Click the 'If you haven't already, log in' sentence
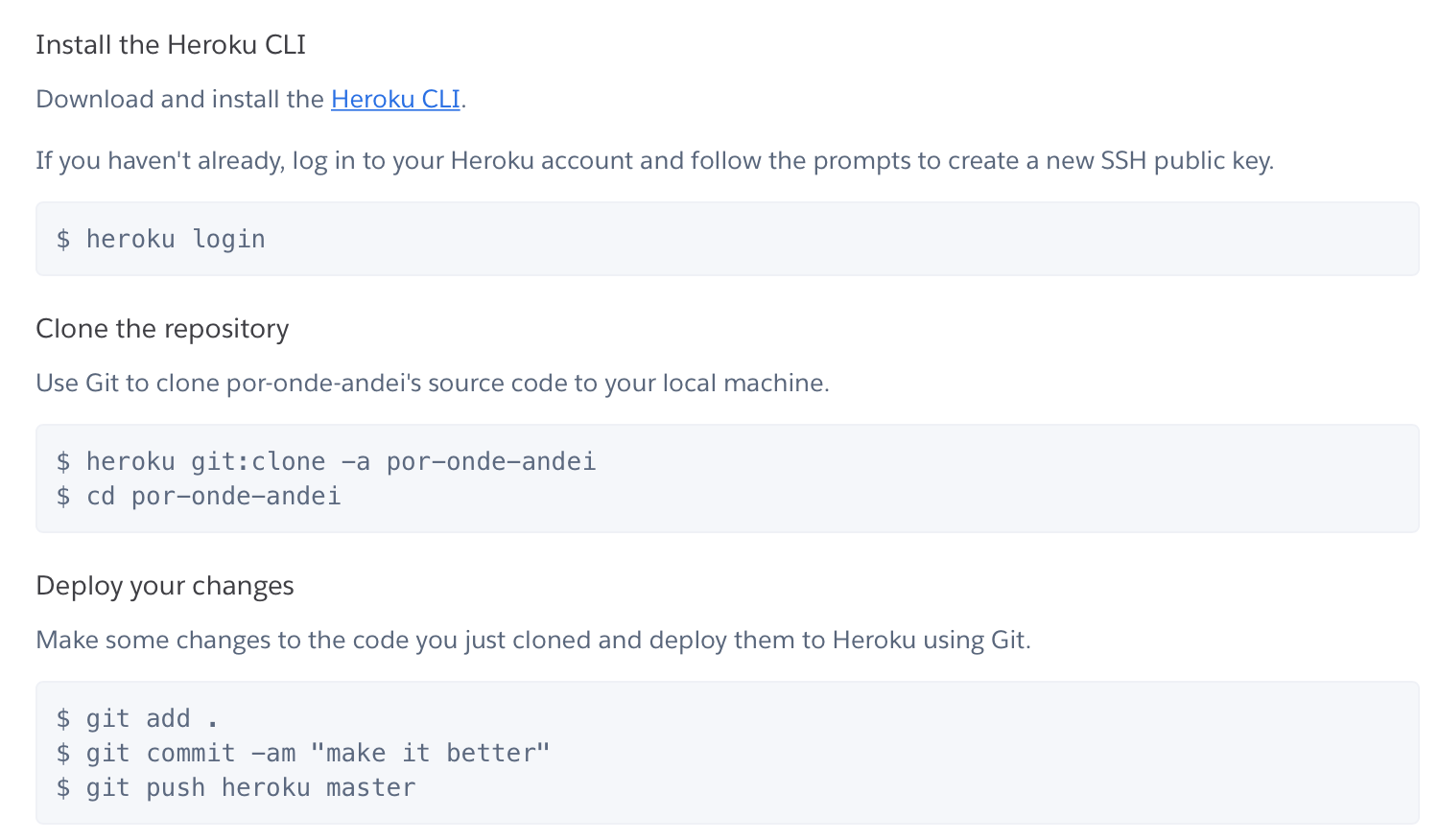1439x840 pixels. tap(655, 160)
